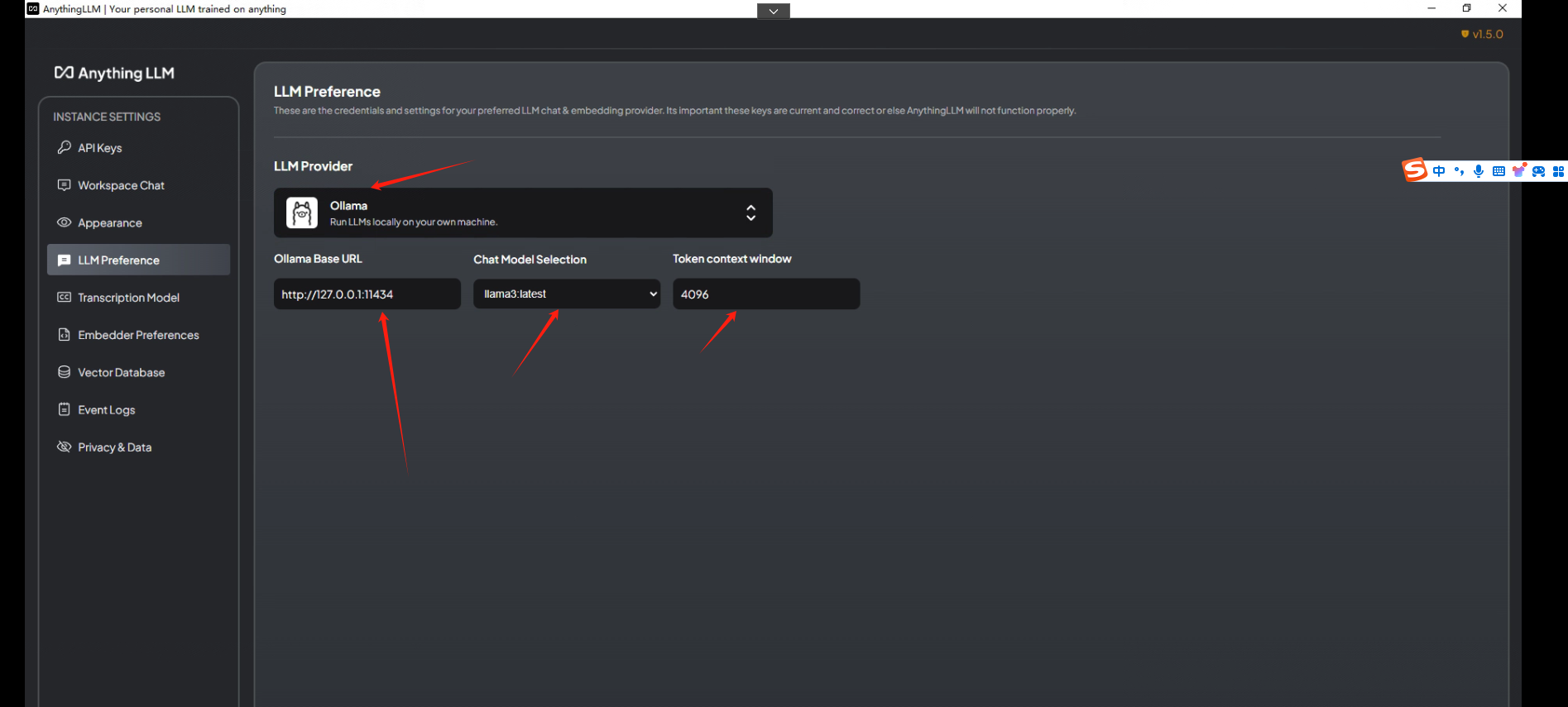
Task: Minimize the AnythingLLM window
Action: tap(1431, 8)
